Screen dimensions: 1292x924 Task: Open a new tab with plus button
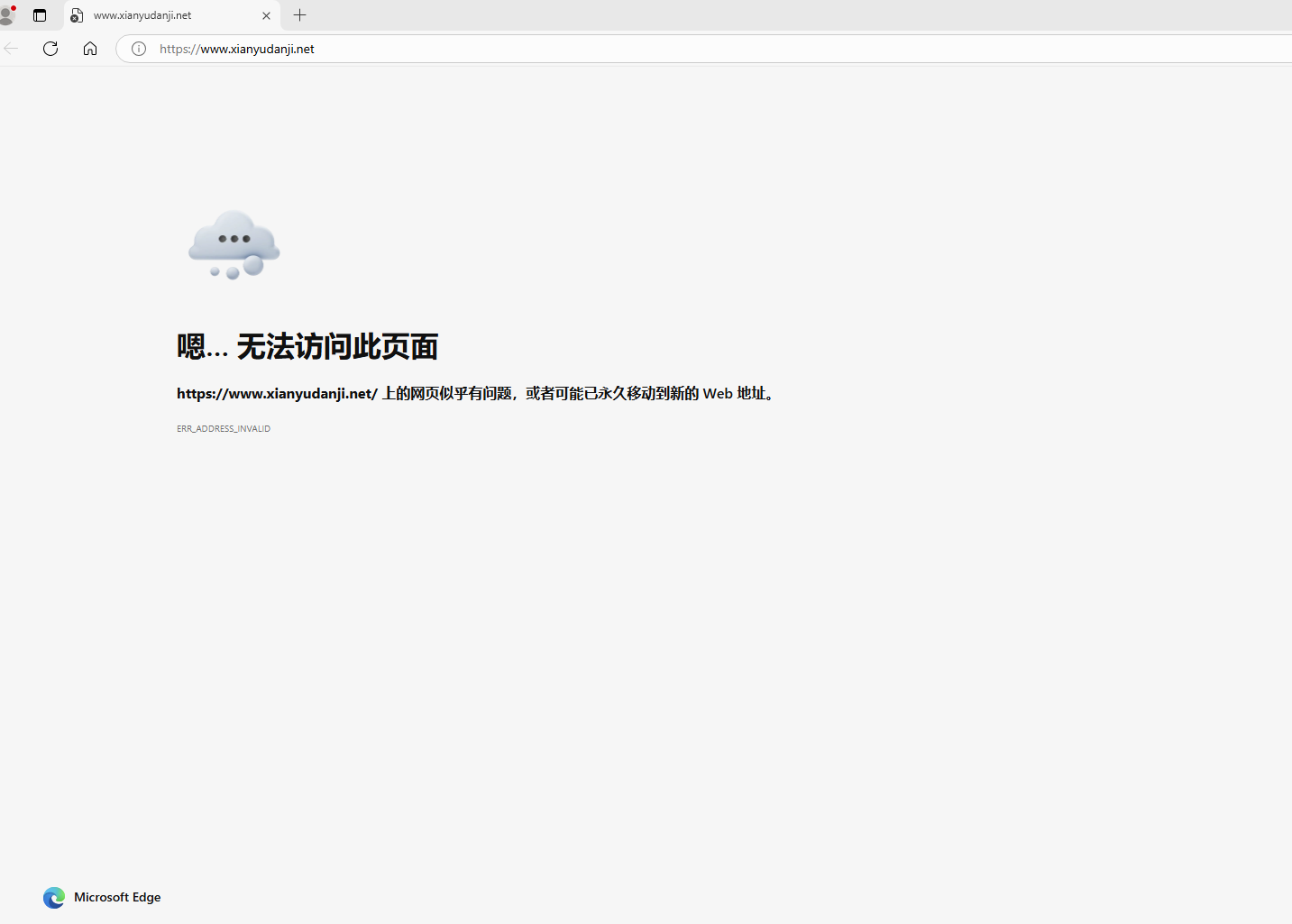(x=300, y=15)
